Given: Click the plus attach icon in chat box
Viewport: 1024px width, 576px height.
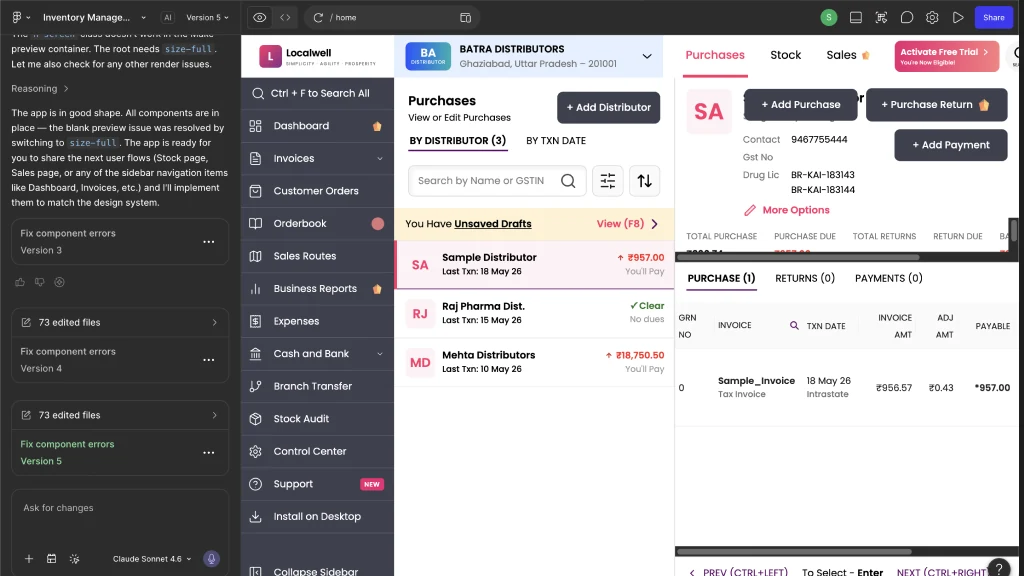Looking at the screenshot, I should click(29, 559).
